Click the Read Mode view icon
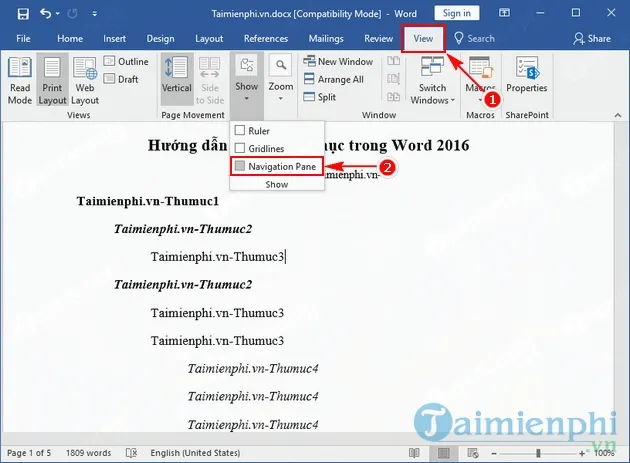 tap(20, 78)
